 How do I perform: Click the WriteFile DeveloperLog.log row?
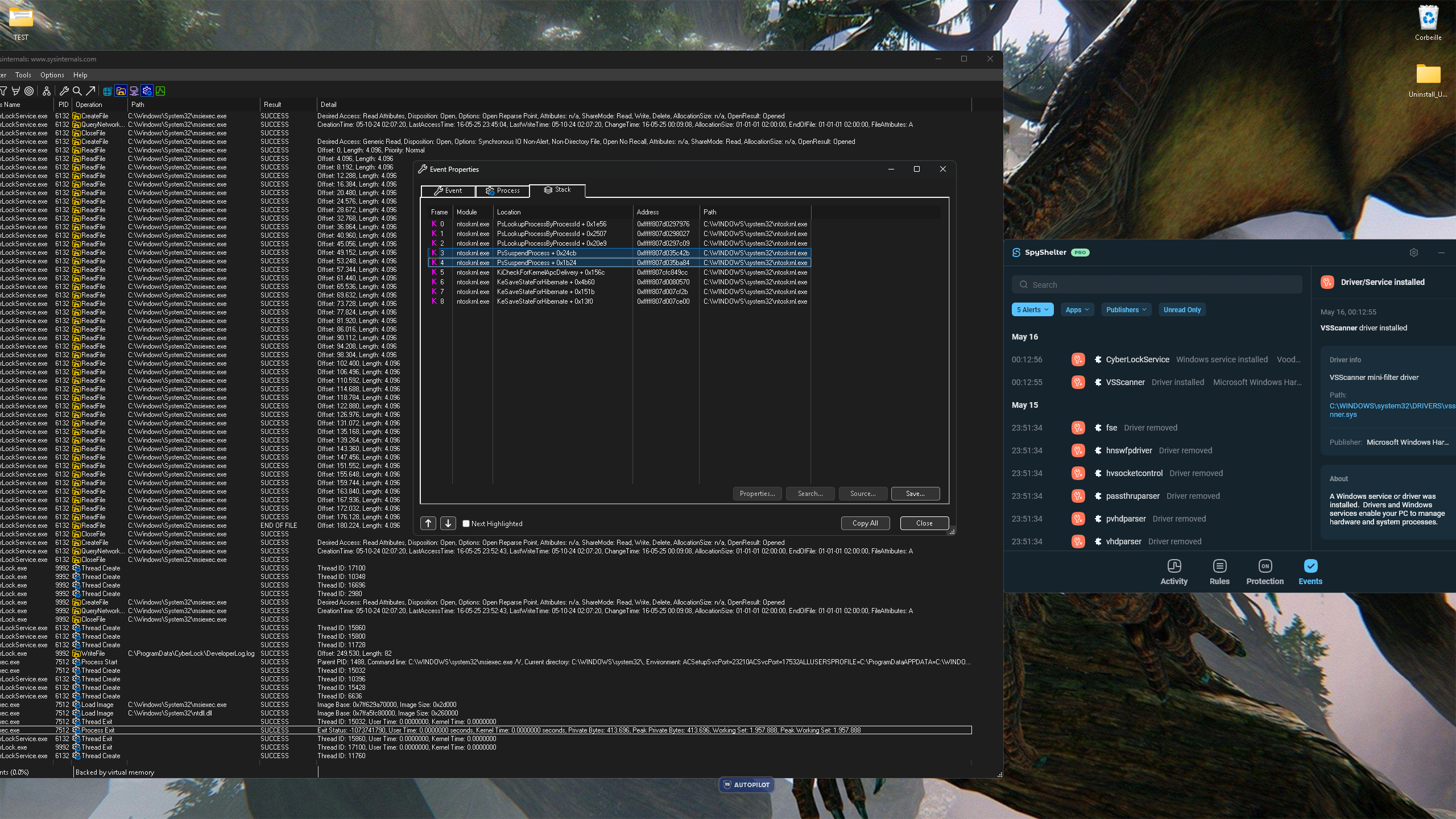486,653
